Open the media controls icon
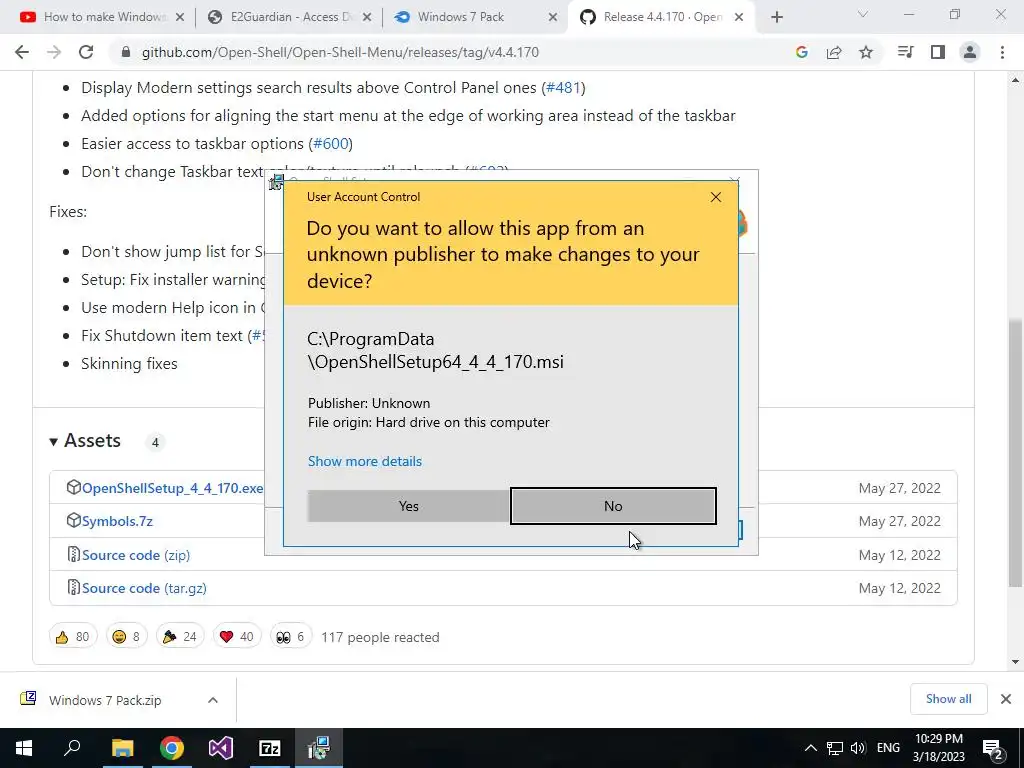Screen dimensions: 1024x768 coord(905,52)
